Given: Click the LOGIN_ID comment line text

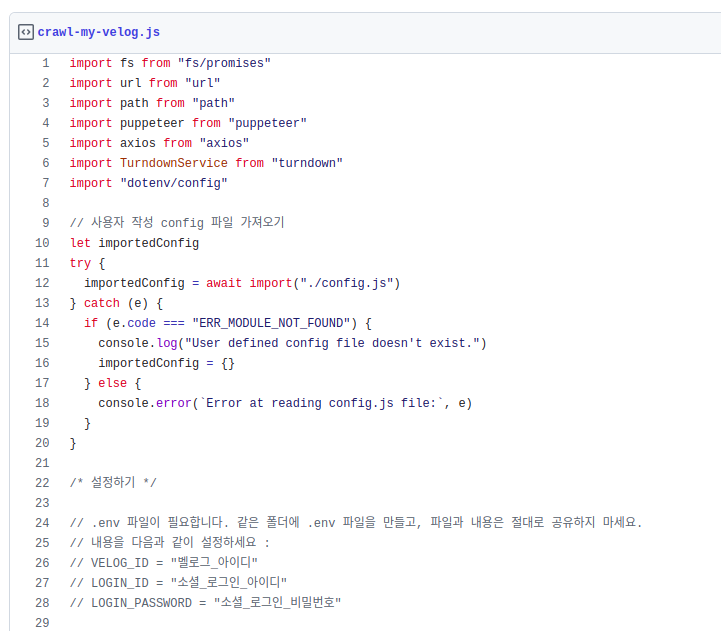Looking at the screenshot, I should [x=178, y=583].
